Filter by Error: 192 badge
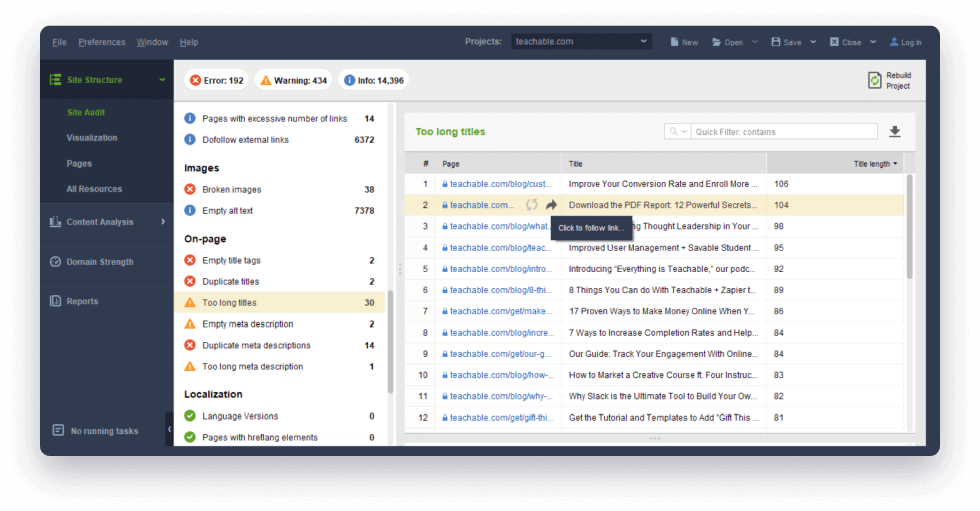 point(216,80)
